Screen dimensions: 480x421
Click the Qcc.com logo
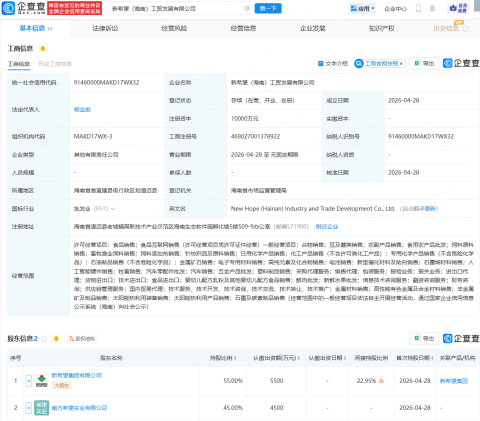pyautogui.click(x=23, y=8)
